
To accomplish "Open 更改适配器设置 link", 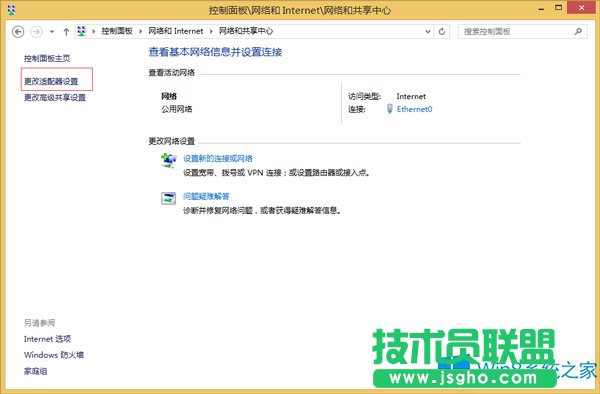I will pos(51,81).
